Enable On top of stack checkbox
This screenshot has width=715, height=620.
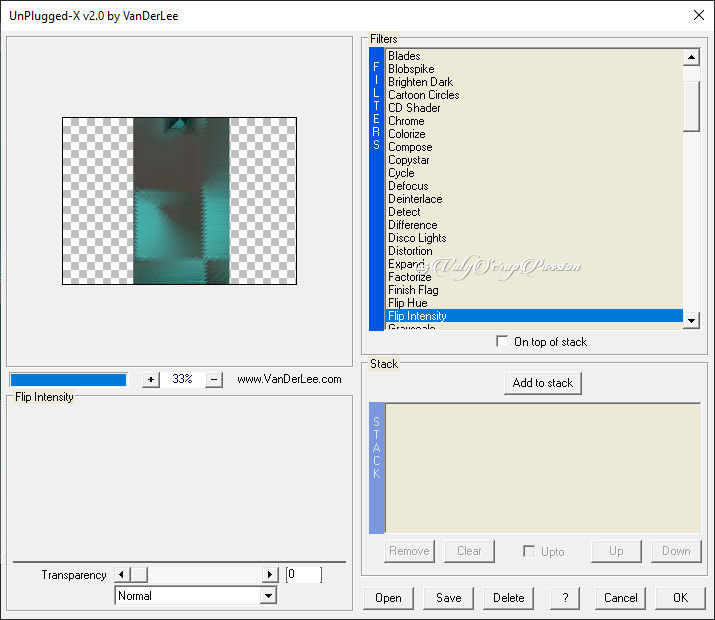point(502,341)
